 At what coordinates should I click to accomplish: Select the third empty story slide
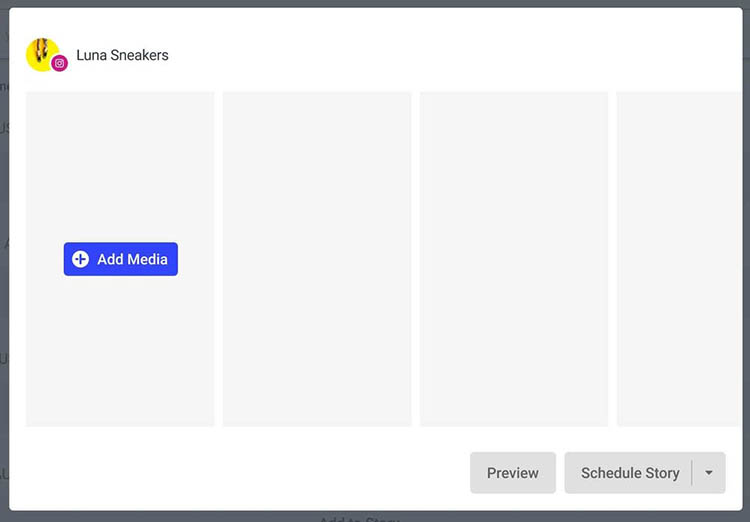[514, 259]
